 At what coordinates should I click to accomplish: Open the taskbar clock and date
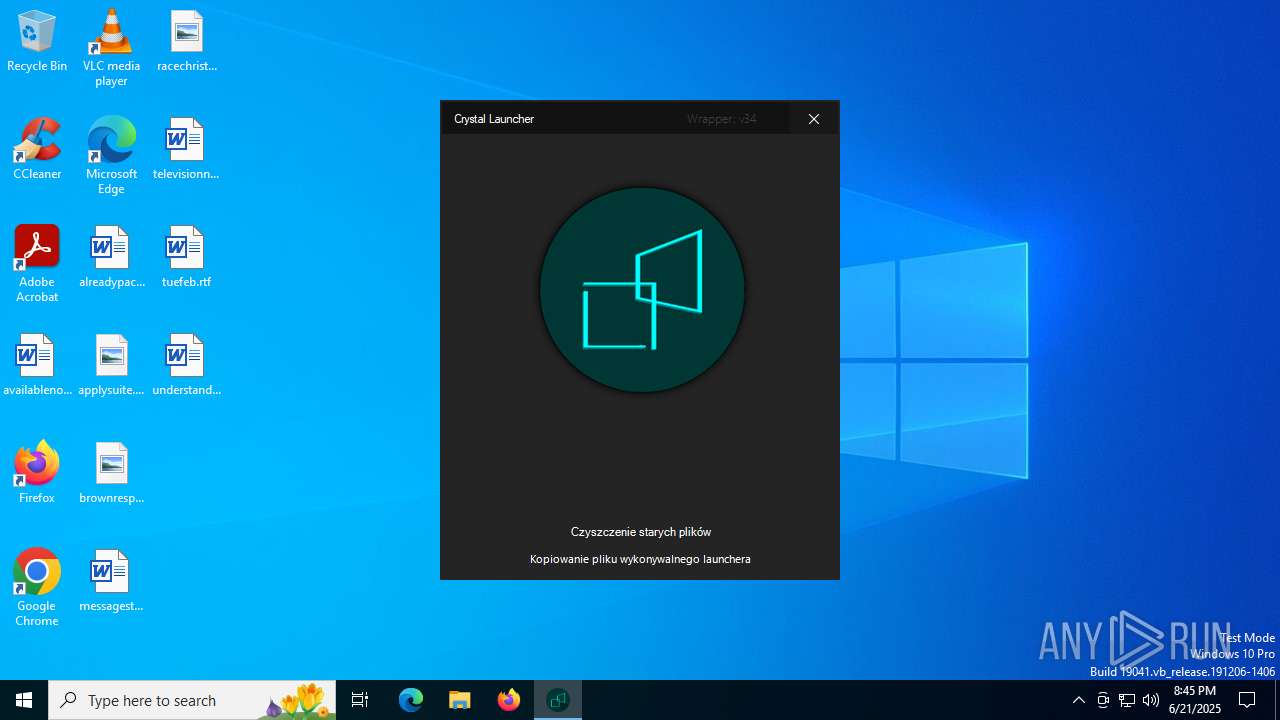pyautogui.click(x=1195, y=700)
